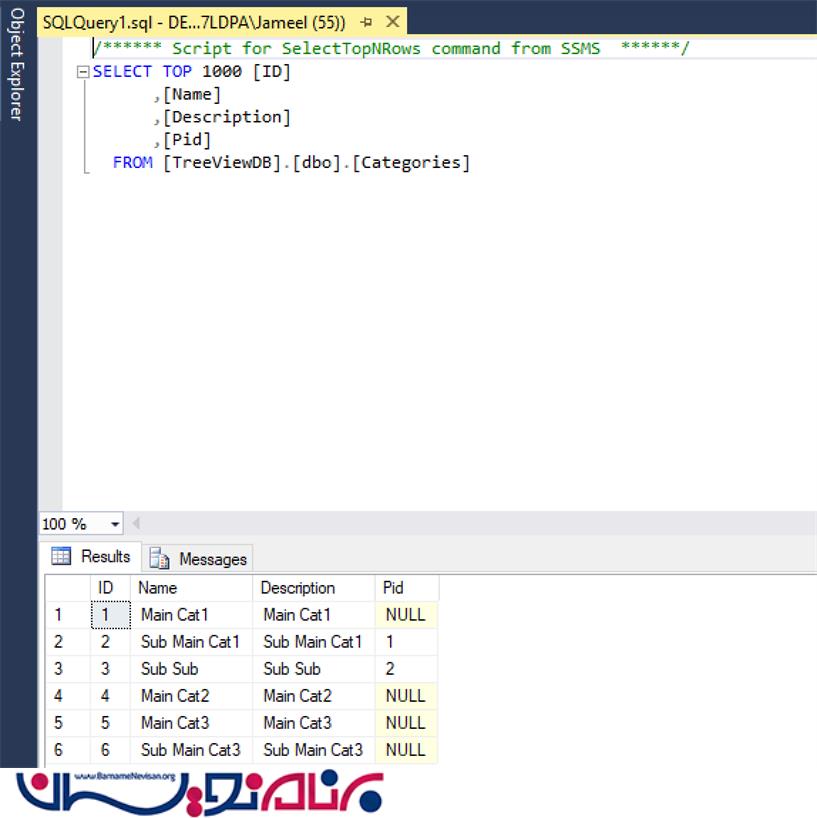Click [TreeViewDB] database name in the query
817x818 pixels.
(x=222, y=163)
